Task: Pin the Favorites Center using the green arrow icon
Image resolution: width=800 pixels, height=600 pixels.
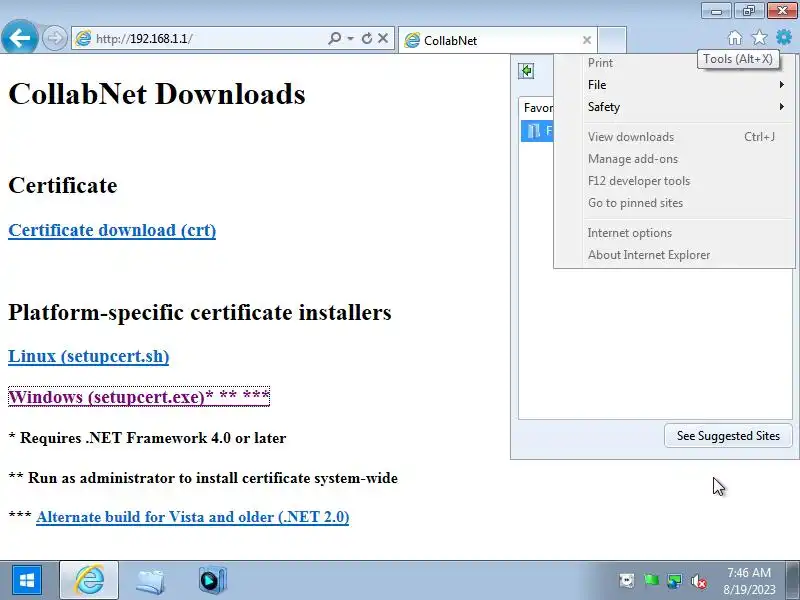Action: pos(526,71)
